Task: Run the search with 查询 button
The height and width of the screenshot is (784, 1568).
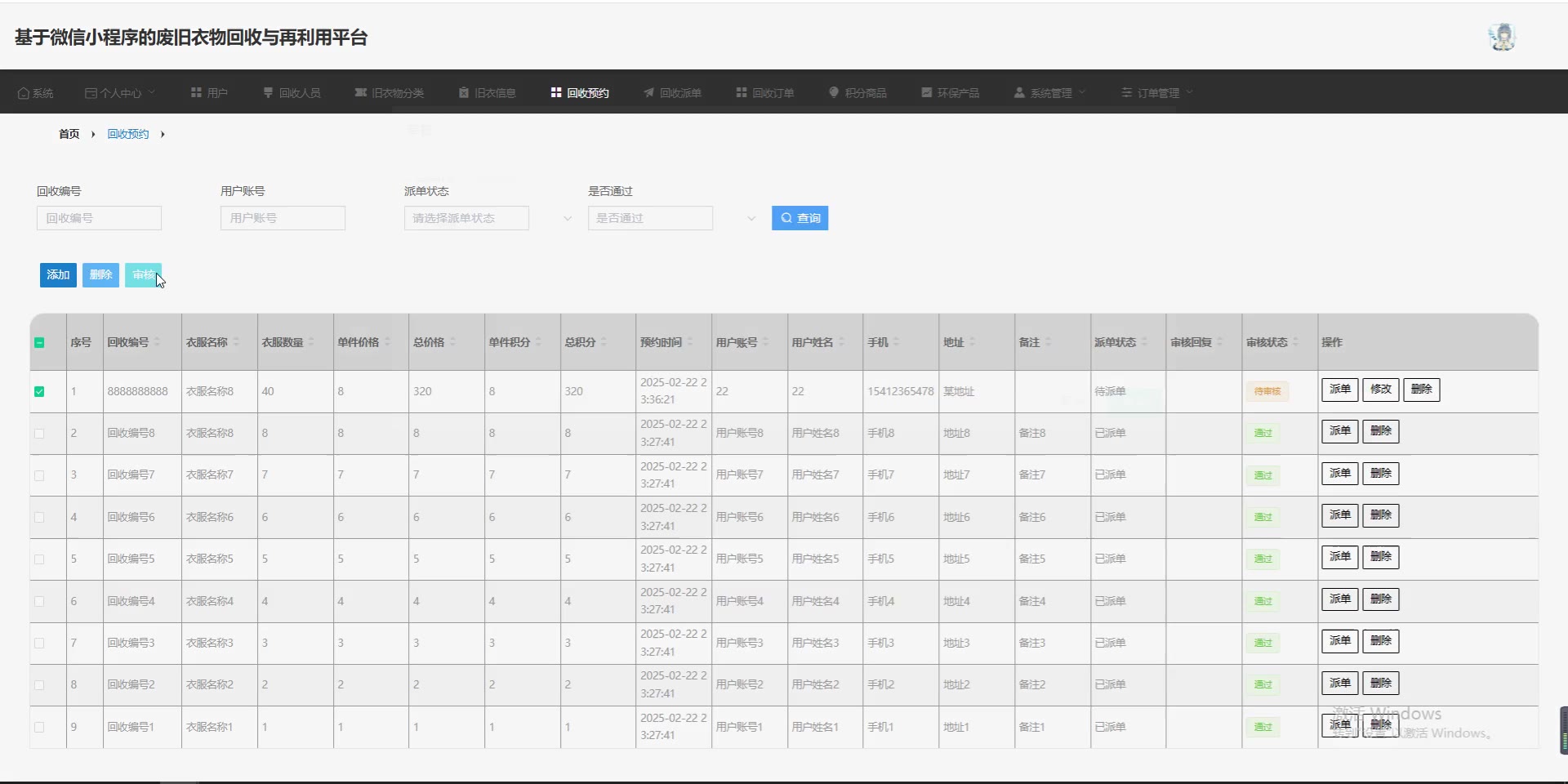Action: (x=800, y=218)
